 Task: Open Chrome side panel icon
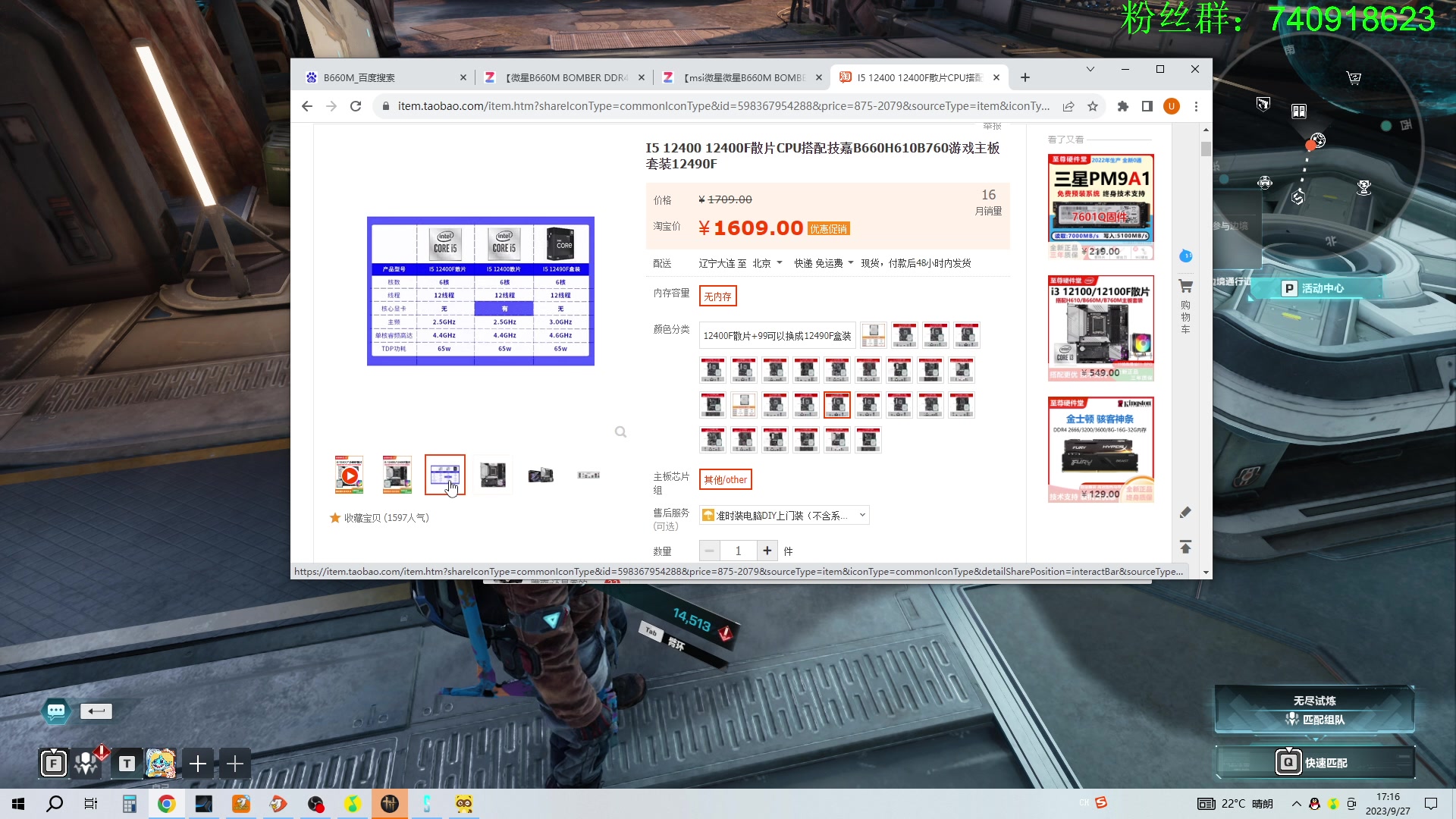[x=1147, y=106]
